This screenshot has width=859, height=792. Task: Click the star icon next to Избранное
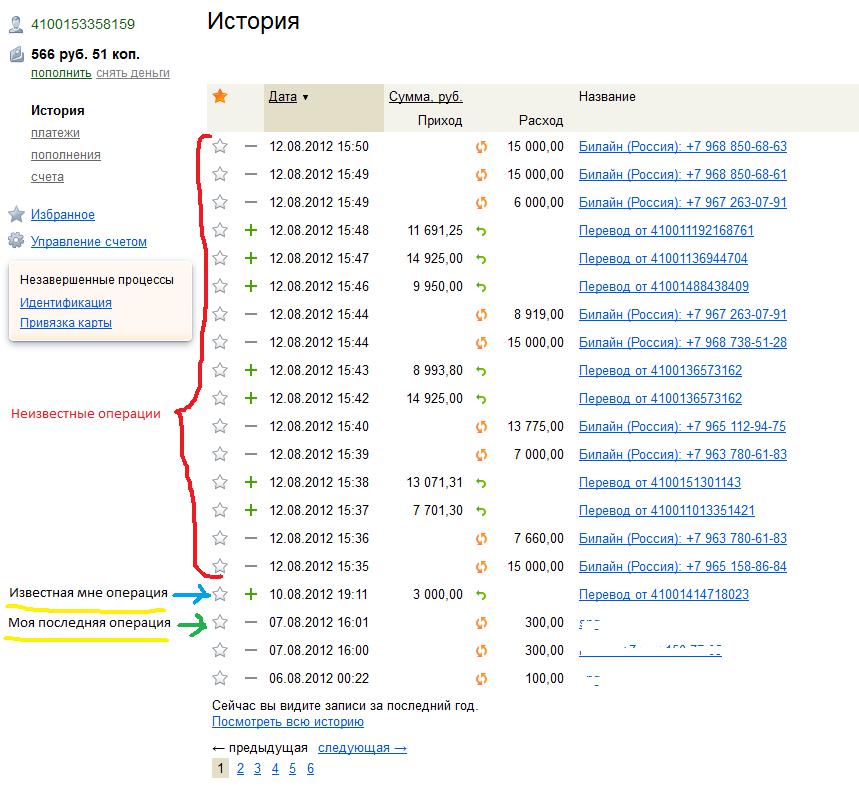click(x=16, y=214)
